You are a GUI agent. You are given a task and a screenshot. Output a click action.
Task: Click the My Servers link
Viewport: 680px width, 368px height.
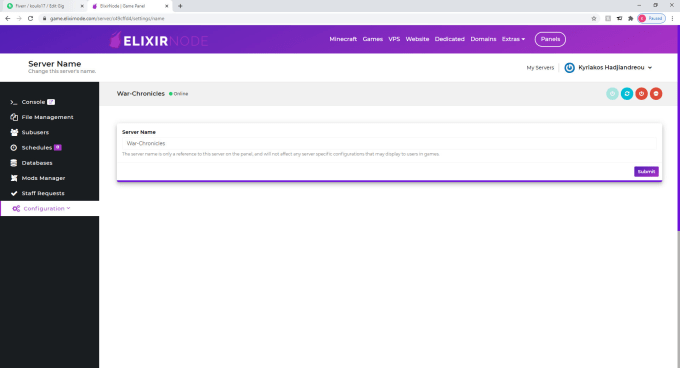coord(540,68)
